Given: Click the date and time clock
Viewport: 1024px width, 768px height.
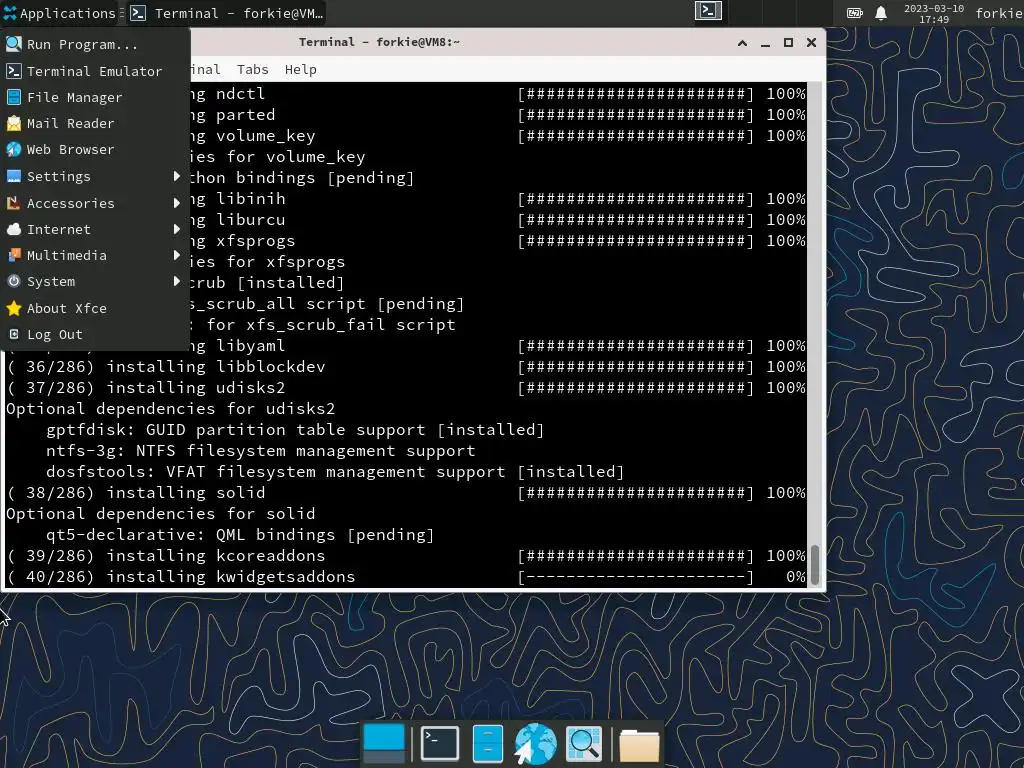Looking at the screenshot, I should (x=934, y=14).
